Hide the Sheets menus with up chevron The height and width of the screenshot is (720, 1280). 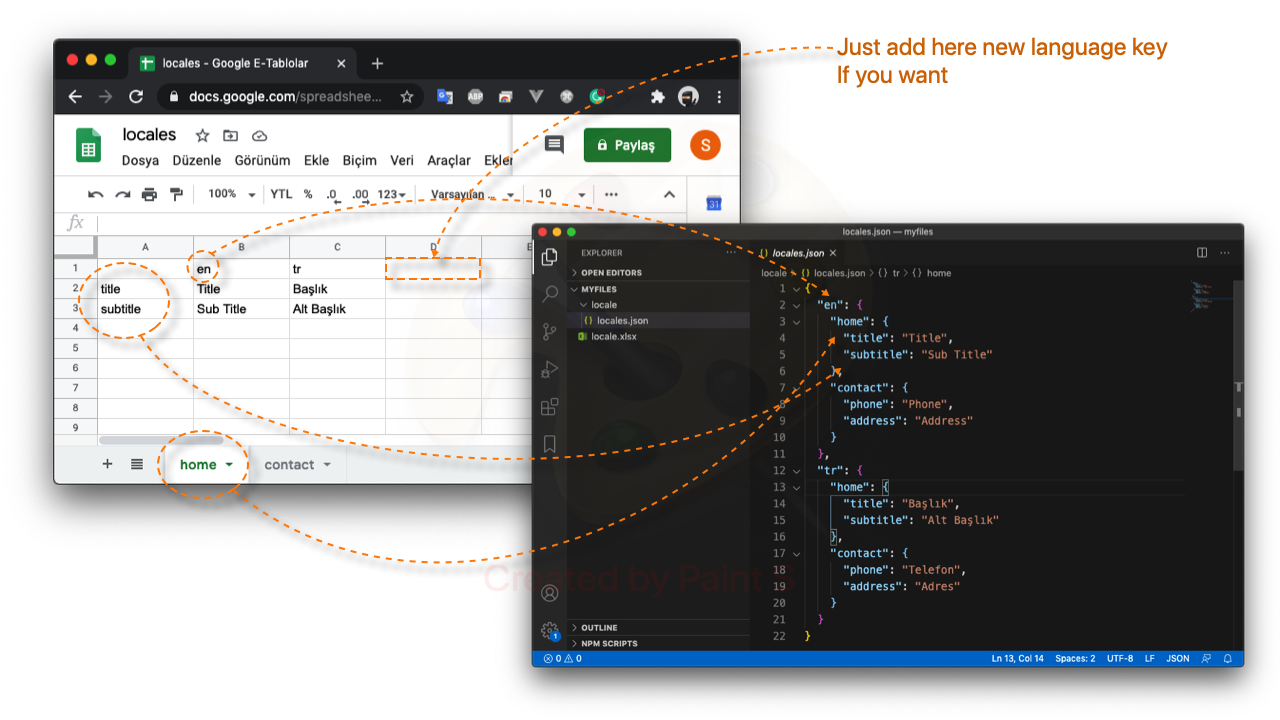669,194
